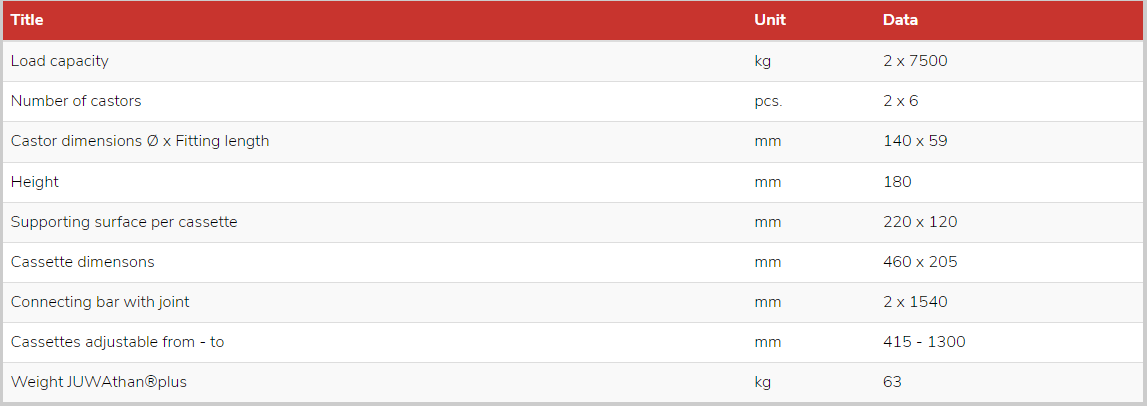Click the Title column header
1147x406 pixels.
pyautogui.click(x=27, y=20)
